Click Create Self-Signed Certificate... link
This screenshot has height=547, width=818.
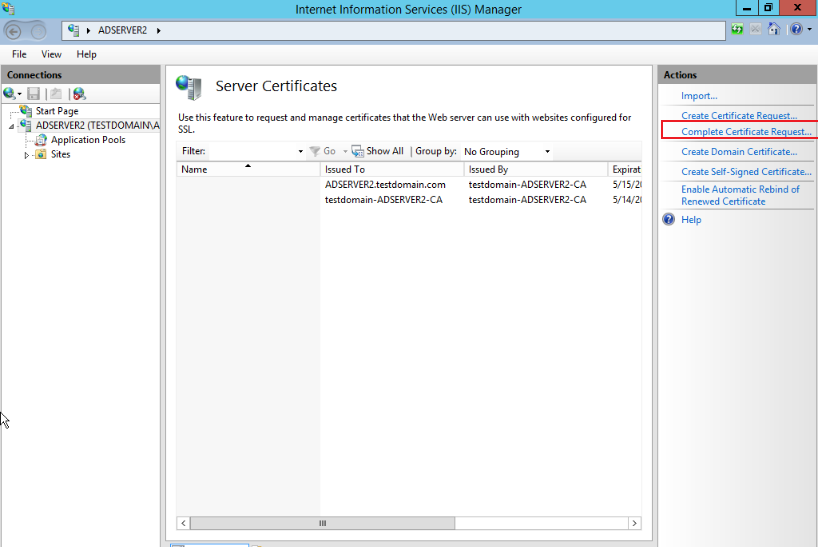click(x=747, y=172)
